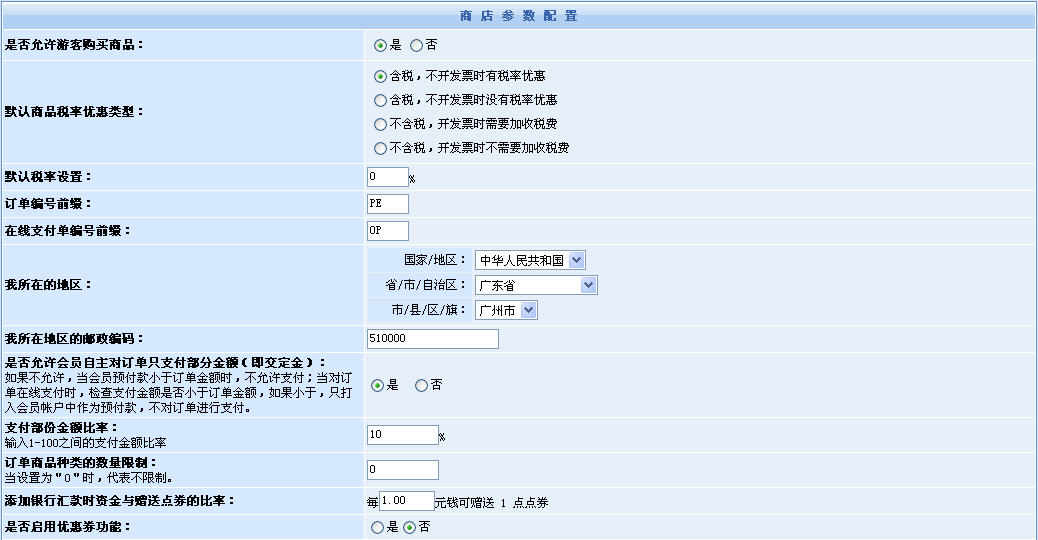Click the 订单商品种类的数量限制 field
The height and width of the screenshot is (540, 1038).
point(402,470)
